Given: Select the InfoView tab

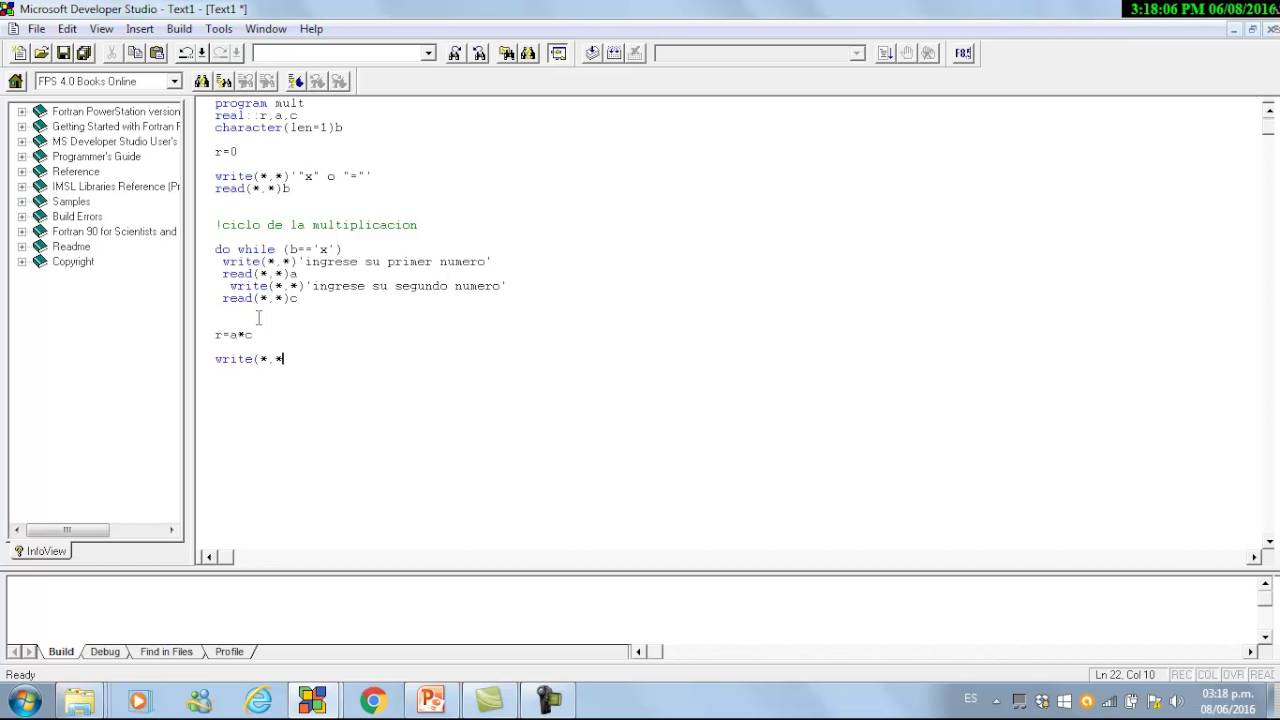Looking at the screenshot, I should point(40,551).
